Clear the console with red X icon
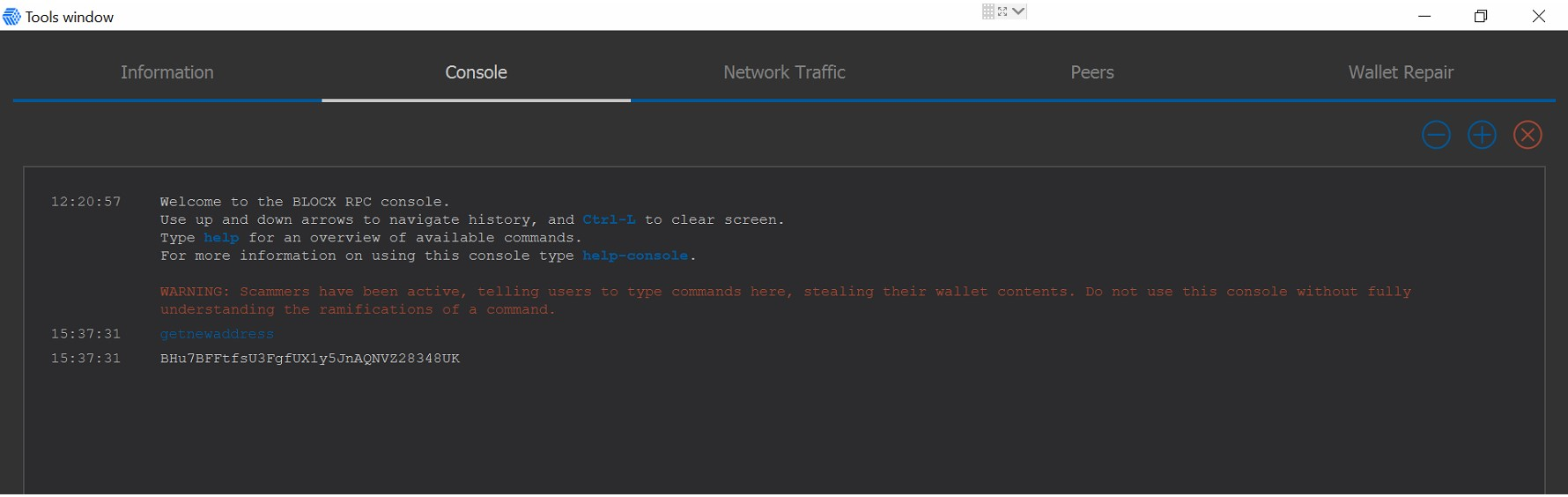 (1527, 135)
